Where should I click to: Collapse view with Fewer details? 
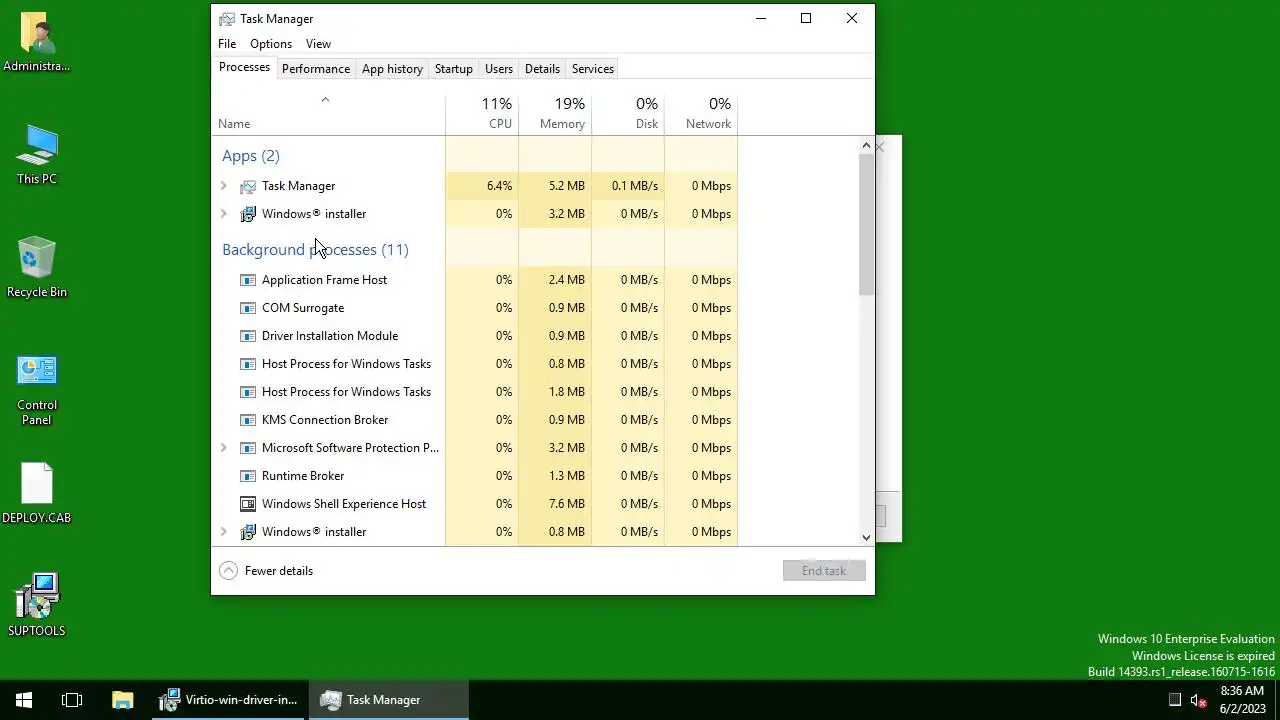click(x=266, y=571)
